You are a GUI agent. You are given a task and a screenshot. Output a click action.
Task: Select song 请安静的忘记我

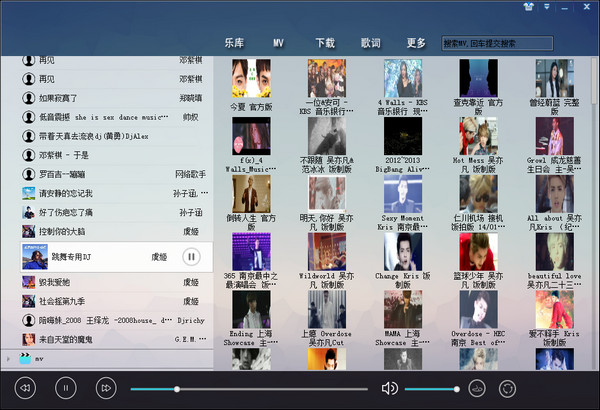(116, 193)
